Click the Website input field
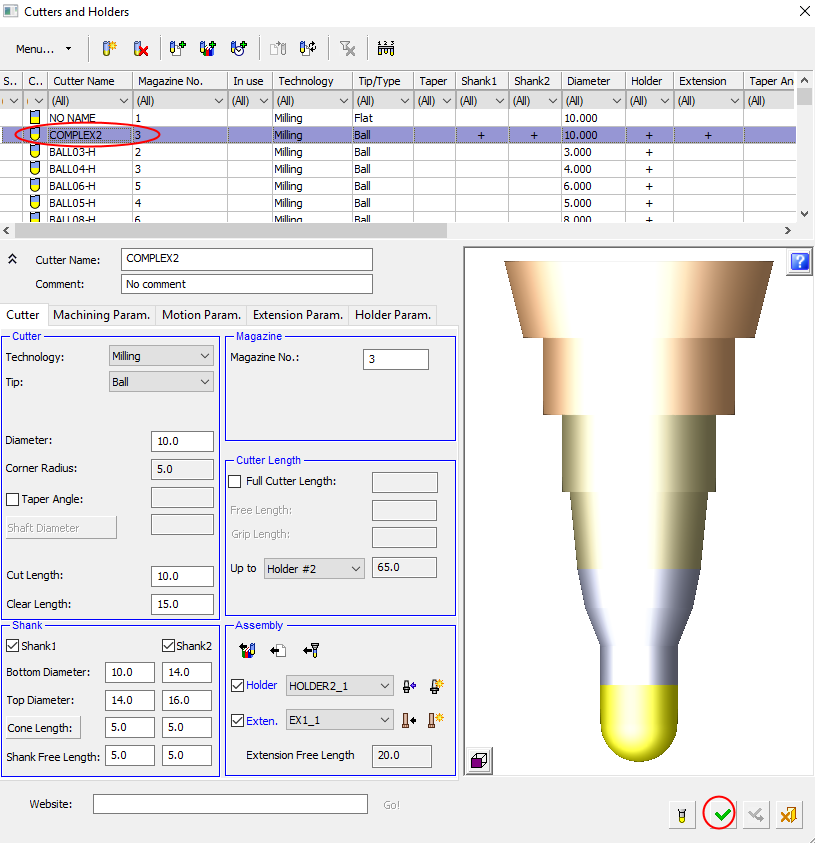The height and width of the screenshot is (843, 815). tap(230, 804)
